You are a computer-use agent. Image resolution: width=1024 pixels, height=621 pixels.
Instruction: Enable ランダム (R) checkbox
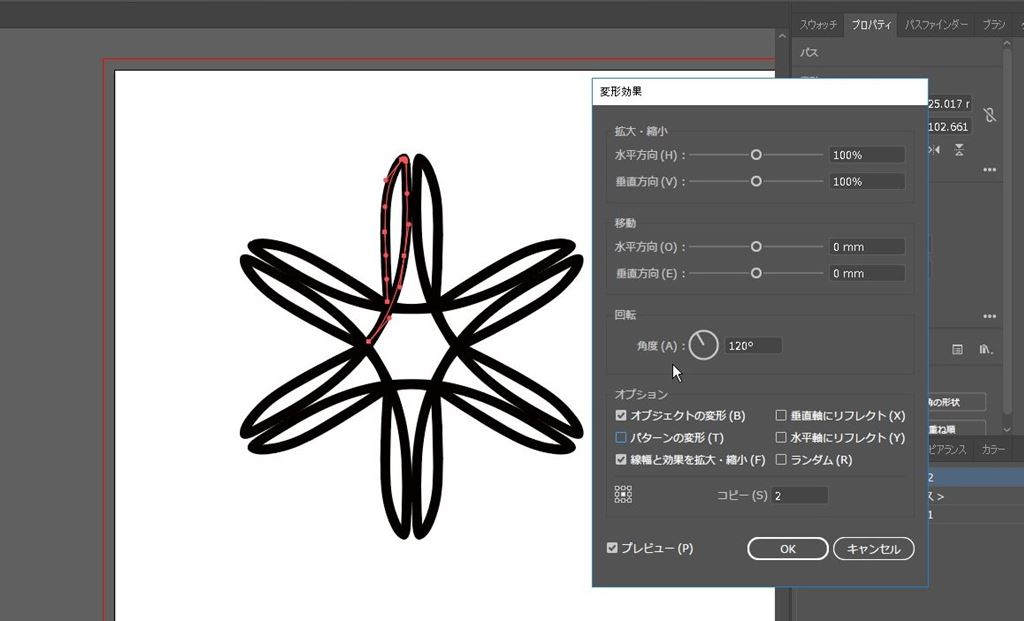pyautogui.click(x=781, y=460)
